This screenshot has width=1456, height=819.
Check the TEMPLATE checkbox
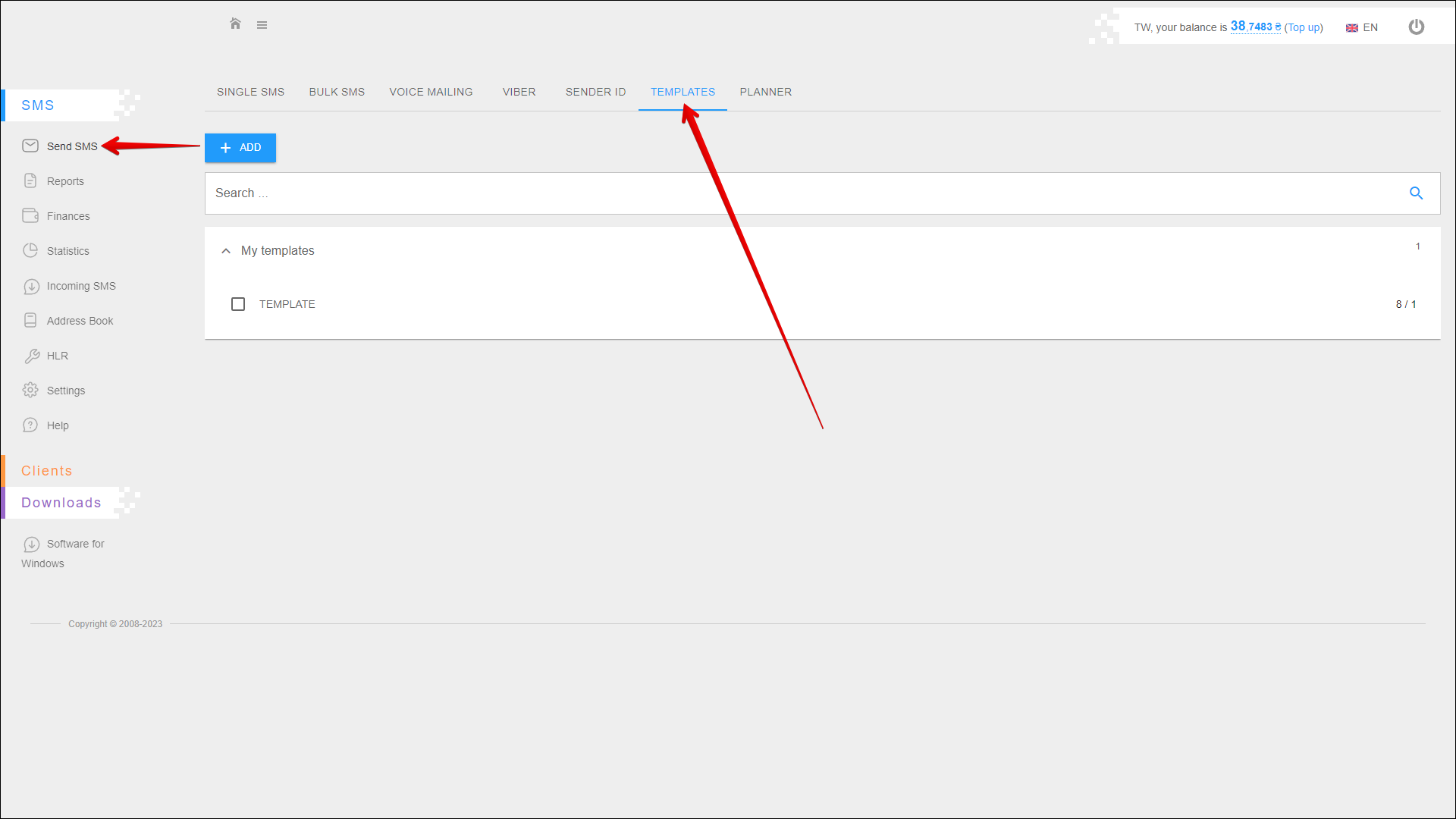tap(238, 304)
